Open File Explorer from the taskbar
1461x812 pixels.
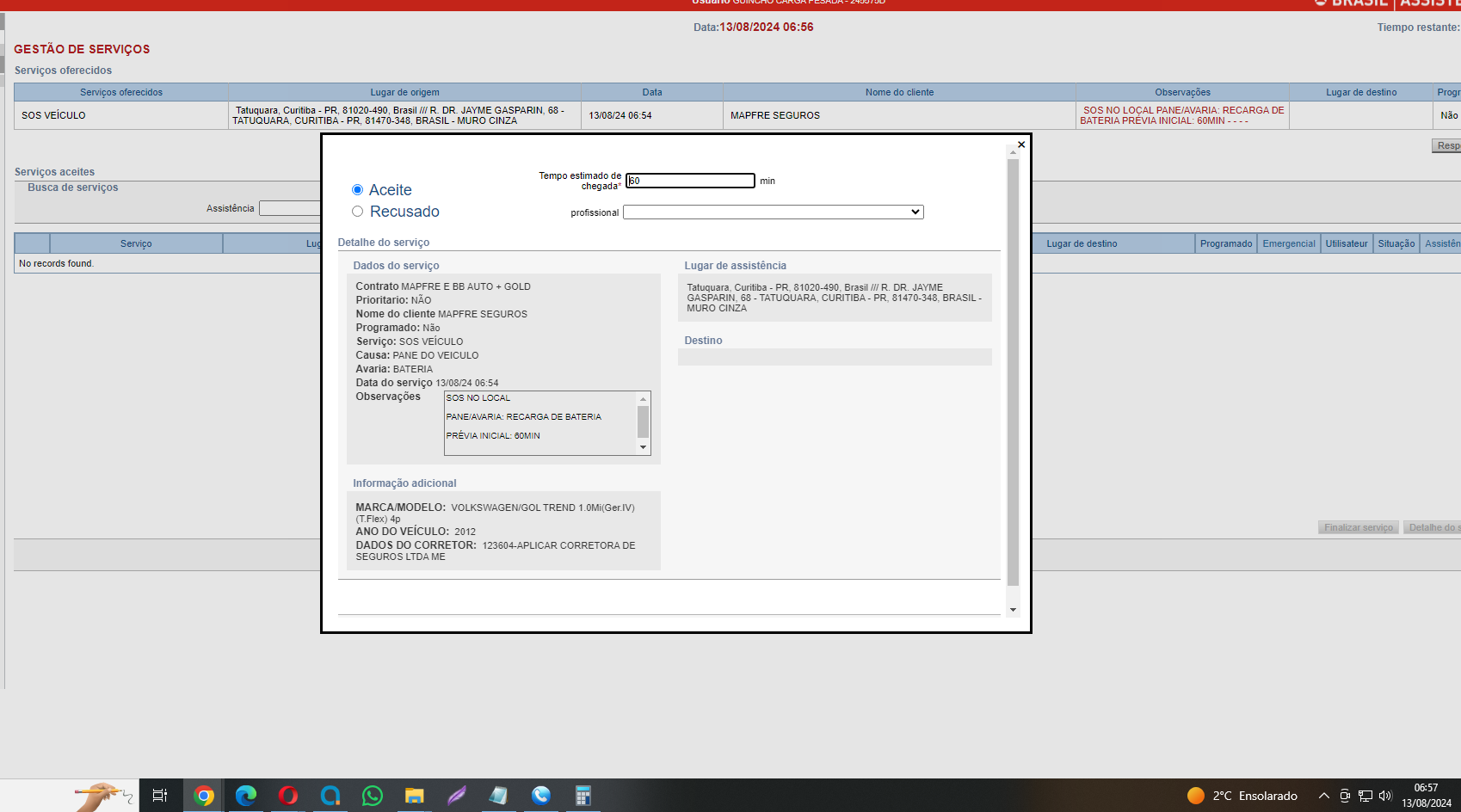pos(415,796)
